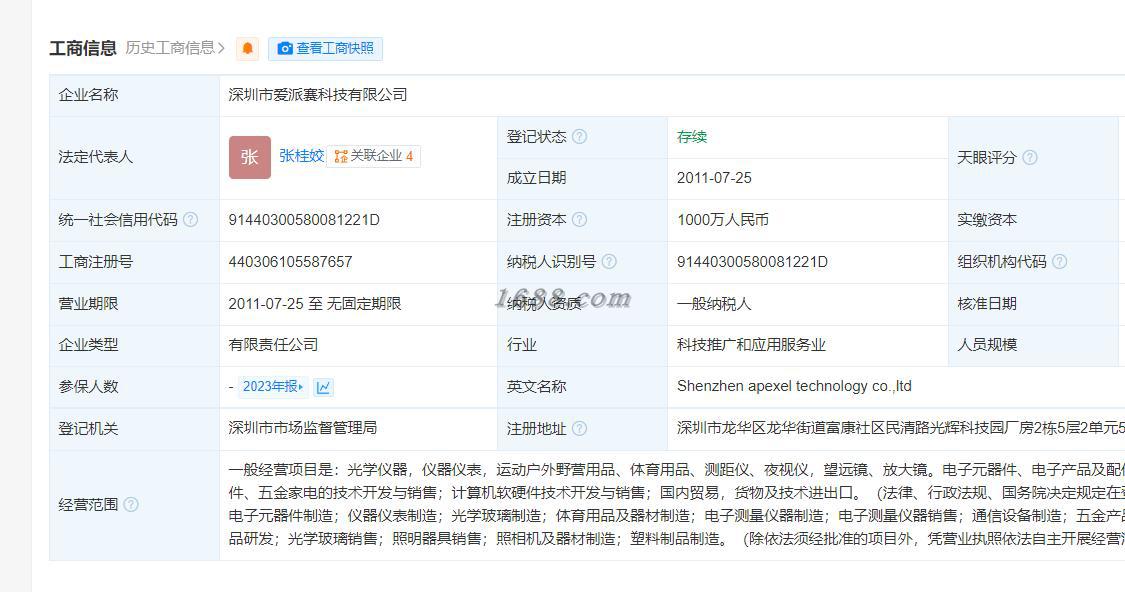Click the 法定代表人 label cell
The width and height of the screenshot is (1125, 592).
[x=135, y=158]
